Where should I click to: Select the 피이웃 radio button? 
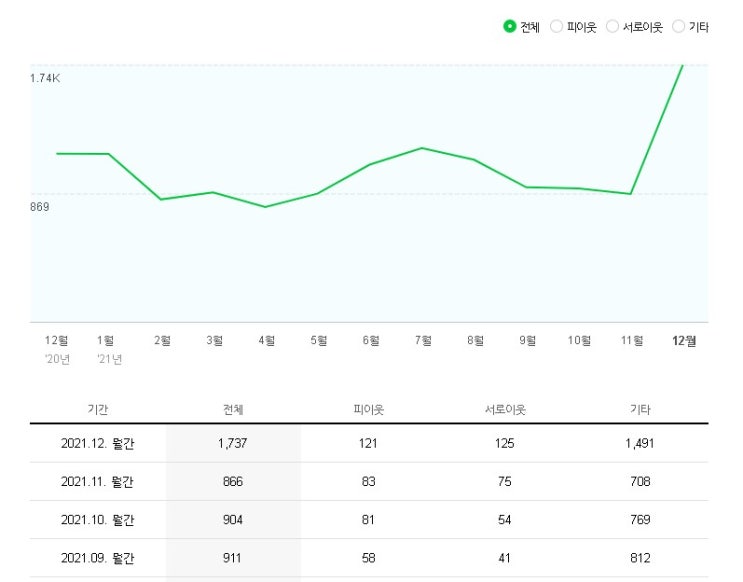pos(556,27)
